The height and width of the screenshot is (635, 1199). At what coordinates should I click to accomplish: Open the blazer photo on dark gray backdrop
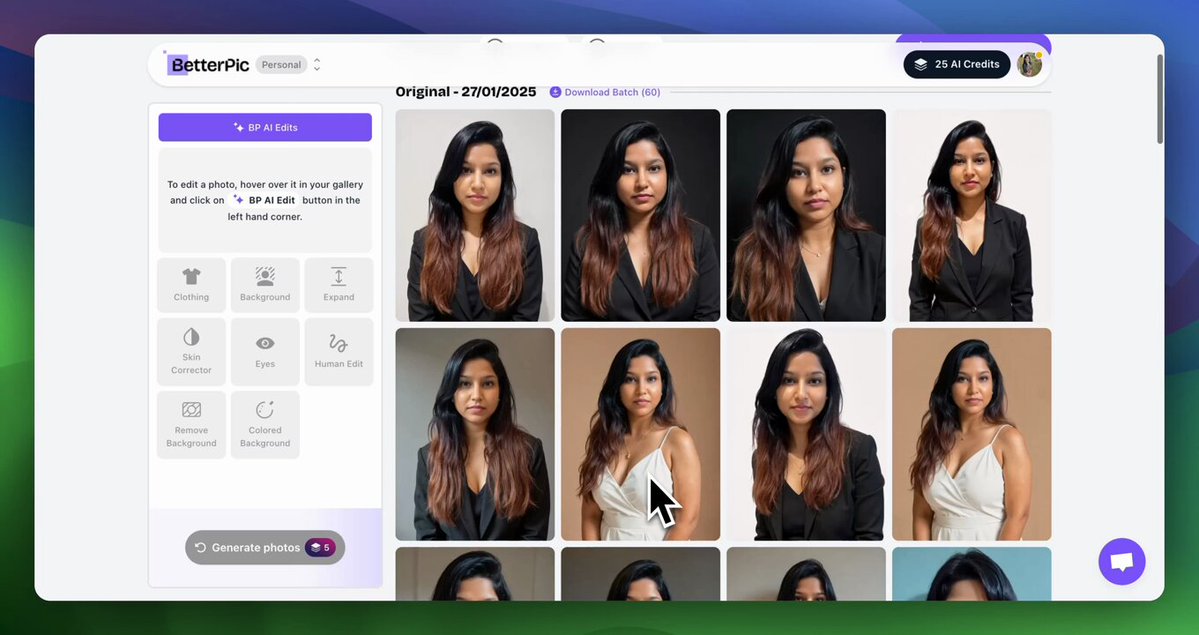coord(475,435)
